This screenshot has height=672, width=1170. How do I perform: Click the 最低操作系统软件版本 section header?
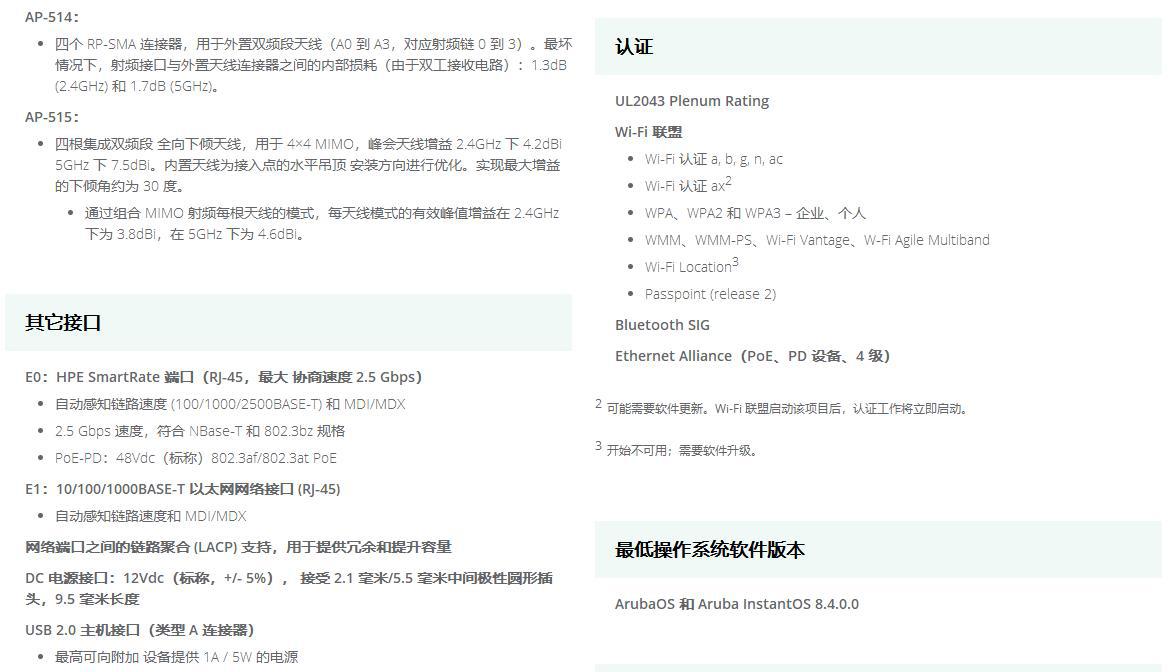(878, 550)
